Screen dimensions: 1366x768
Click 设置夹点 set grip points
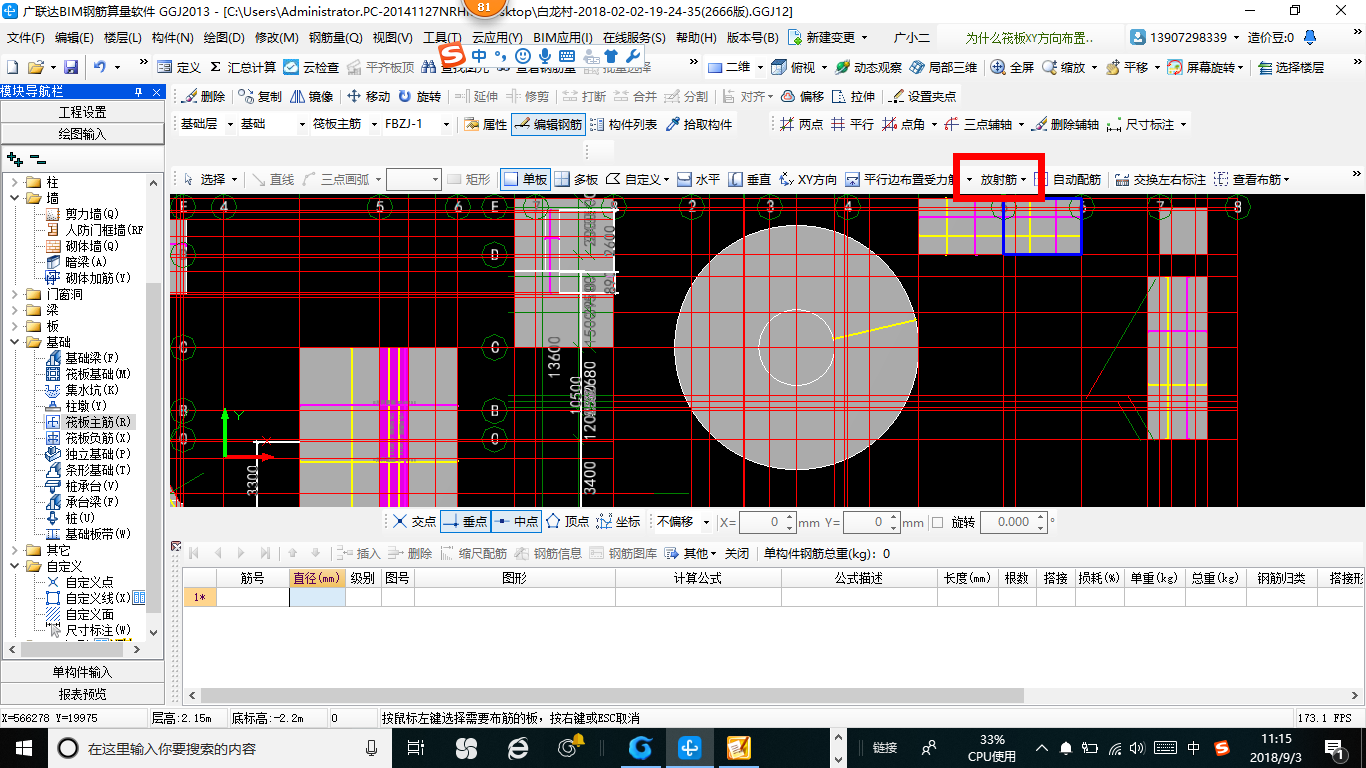[922, 97]
